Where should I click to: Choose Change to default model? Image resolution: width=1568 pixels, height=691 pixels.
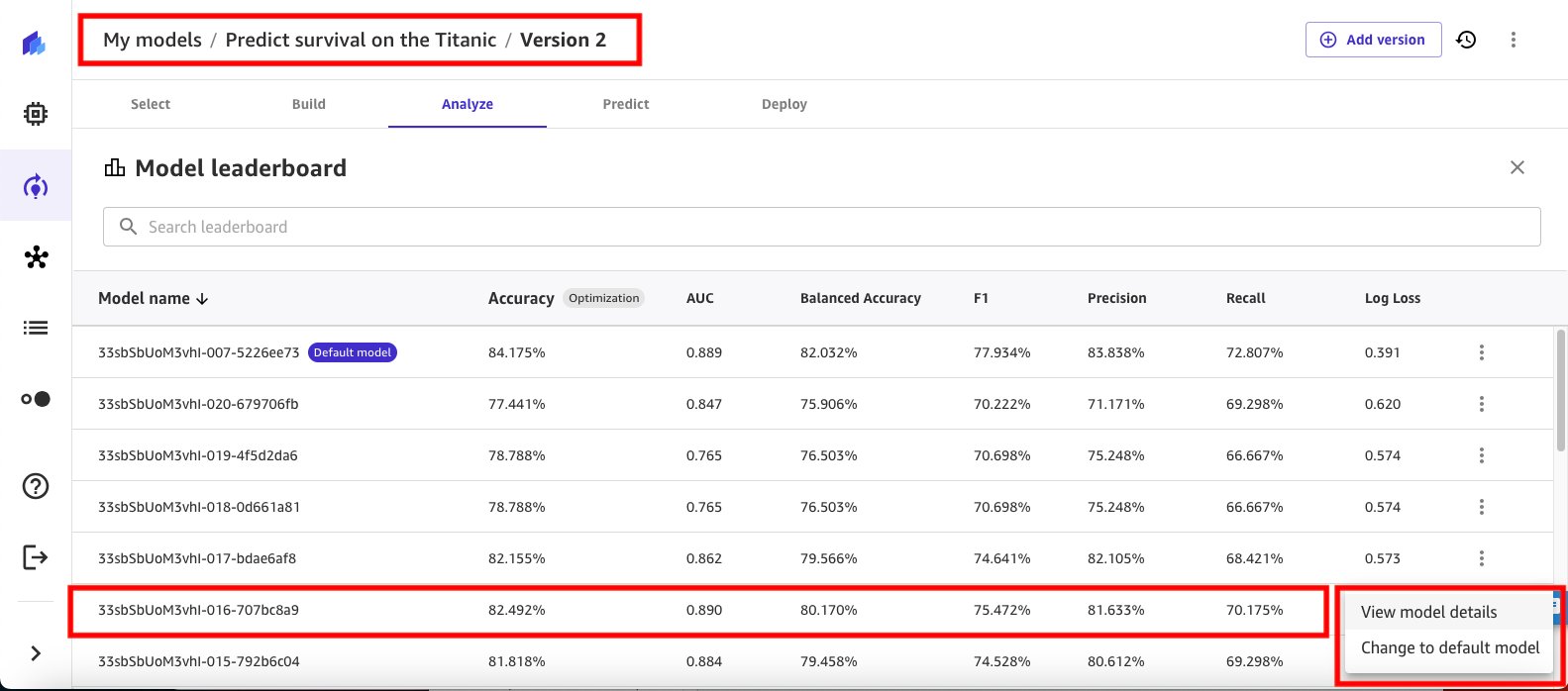[1448, 647]
